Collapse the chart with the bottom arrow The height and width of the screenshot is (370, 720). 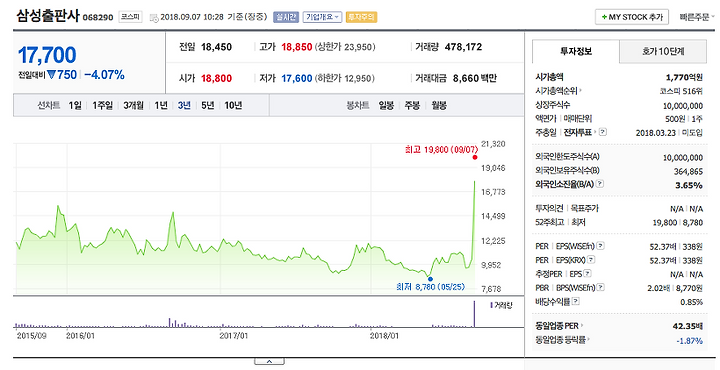tap(269, 361)
